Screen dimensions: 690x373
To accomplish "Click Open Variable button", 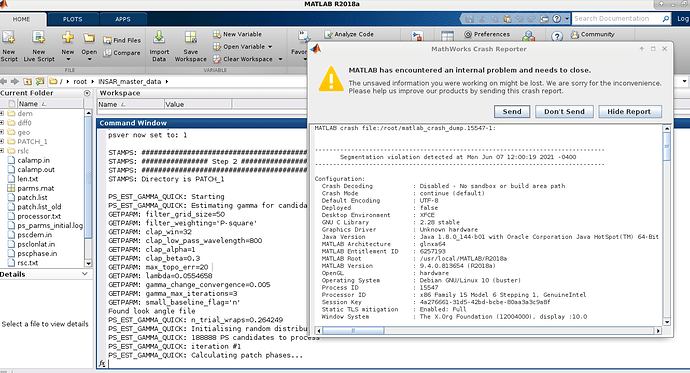I will (x=239, y=46).
